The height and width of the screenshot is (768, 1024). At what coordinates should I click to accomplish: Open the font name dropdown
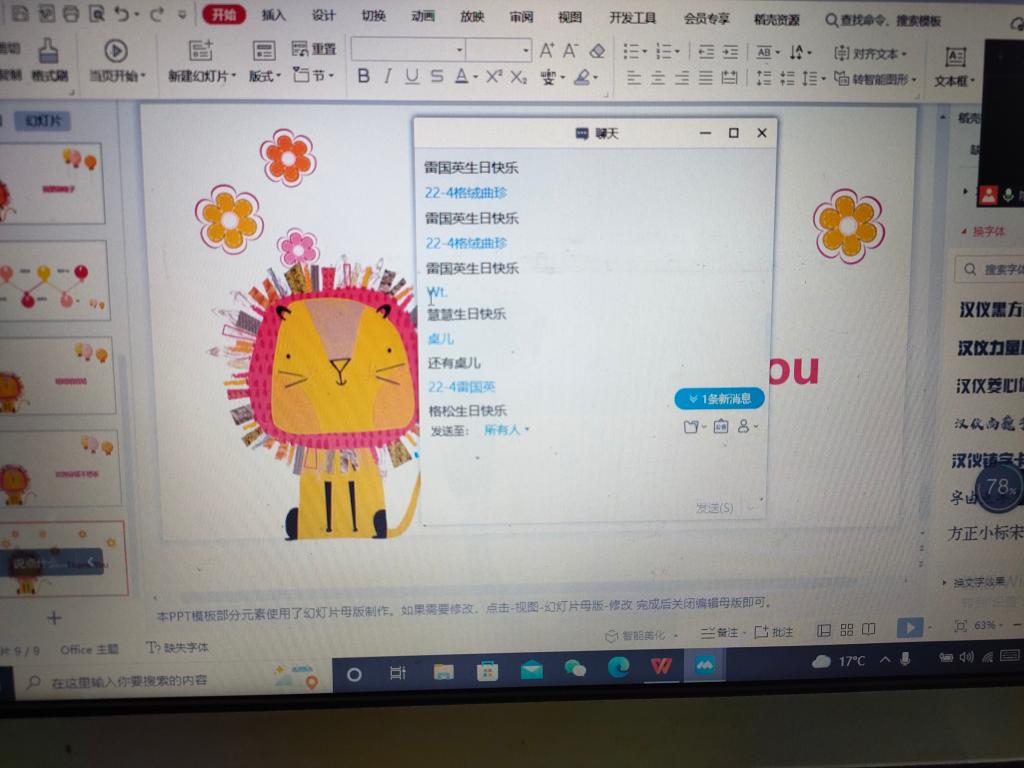[x=460, y=50]
